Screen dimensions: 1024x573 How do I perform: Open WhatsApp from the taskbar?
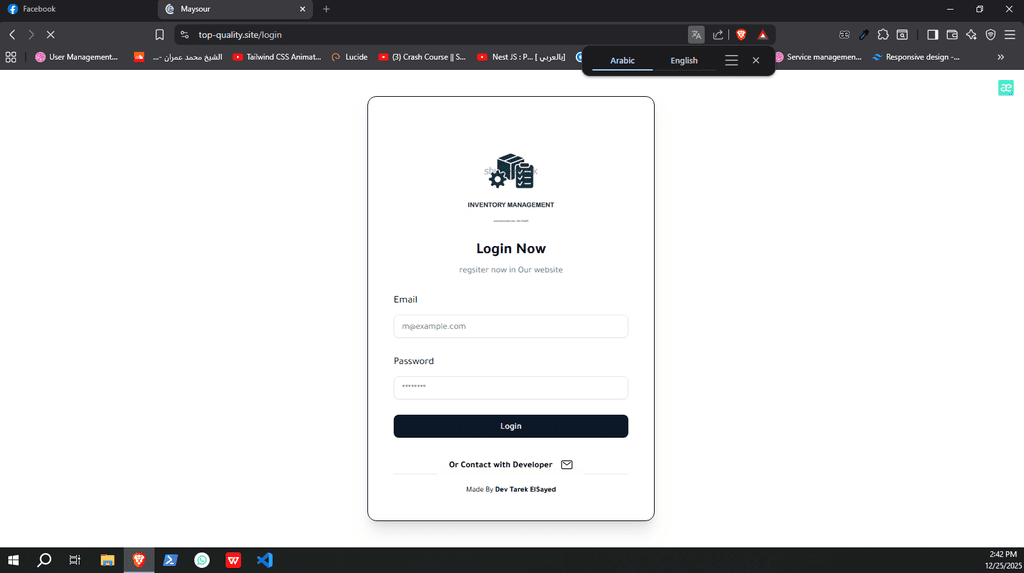pyautogui.click(x=202, y=560)
